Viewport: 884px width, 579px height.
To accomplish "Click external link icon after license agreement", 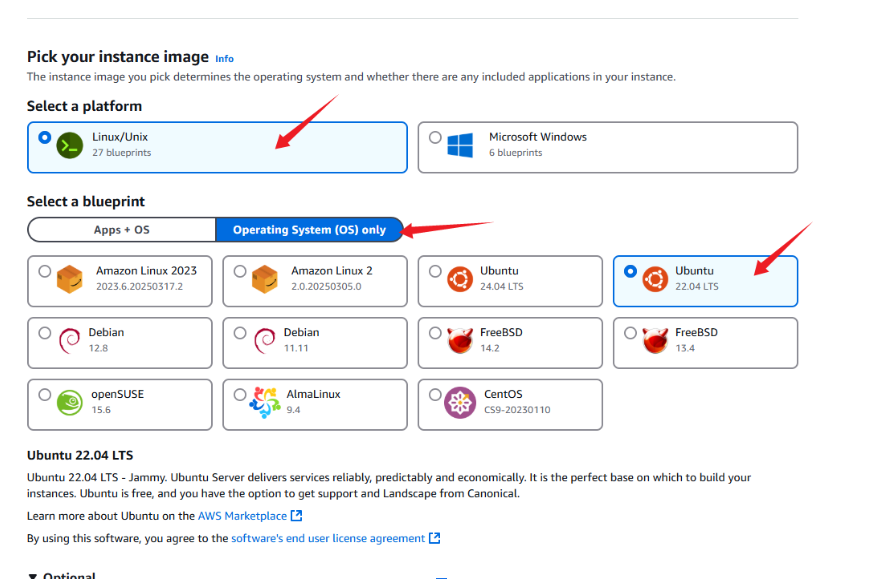I will click(x=435, y=538).
